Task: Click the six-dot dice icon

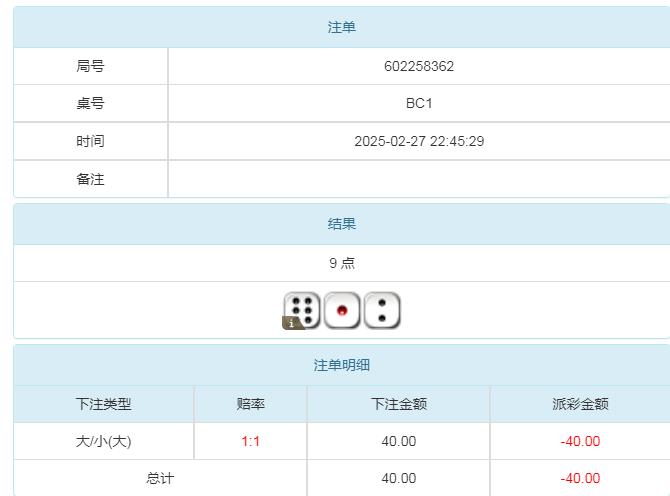Action: (304, 310)
